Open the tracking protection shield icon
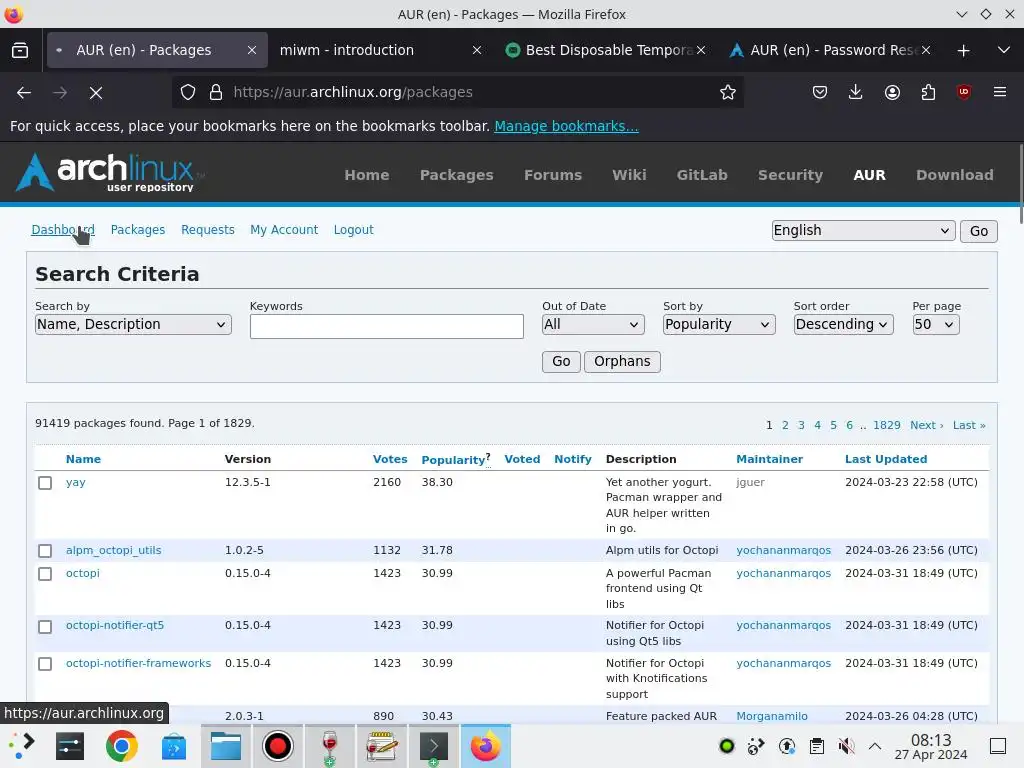 click(x=188, y=93)
